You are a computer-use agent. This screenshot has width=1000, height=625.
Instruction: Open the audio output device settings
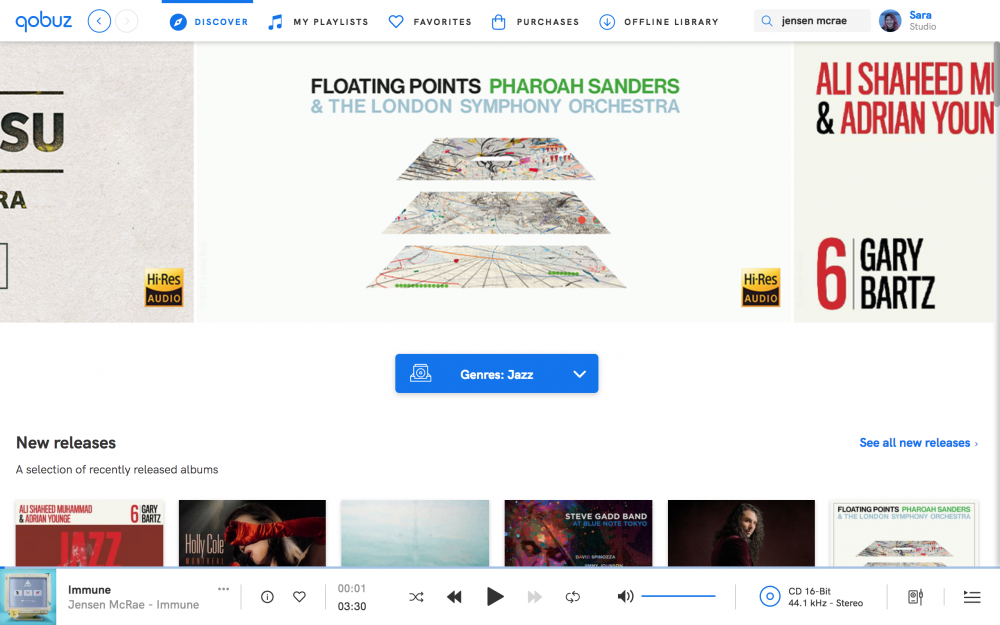coord(914,596)
